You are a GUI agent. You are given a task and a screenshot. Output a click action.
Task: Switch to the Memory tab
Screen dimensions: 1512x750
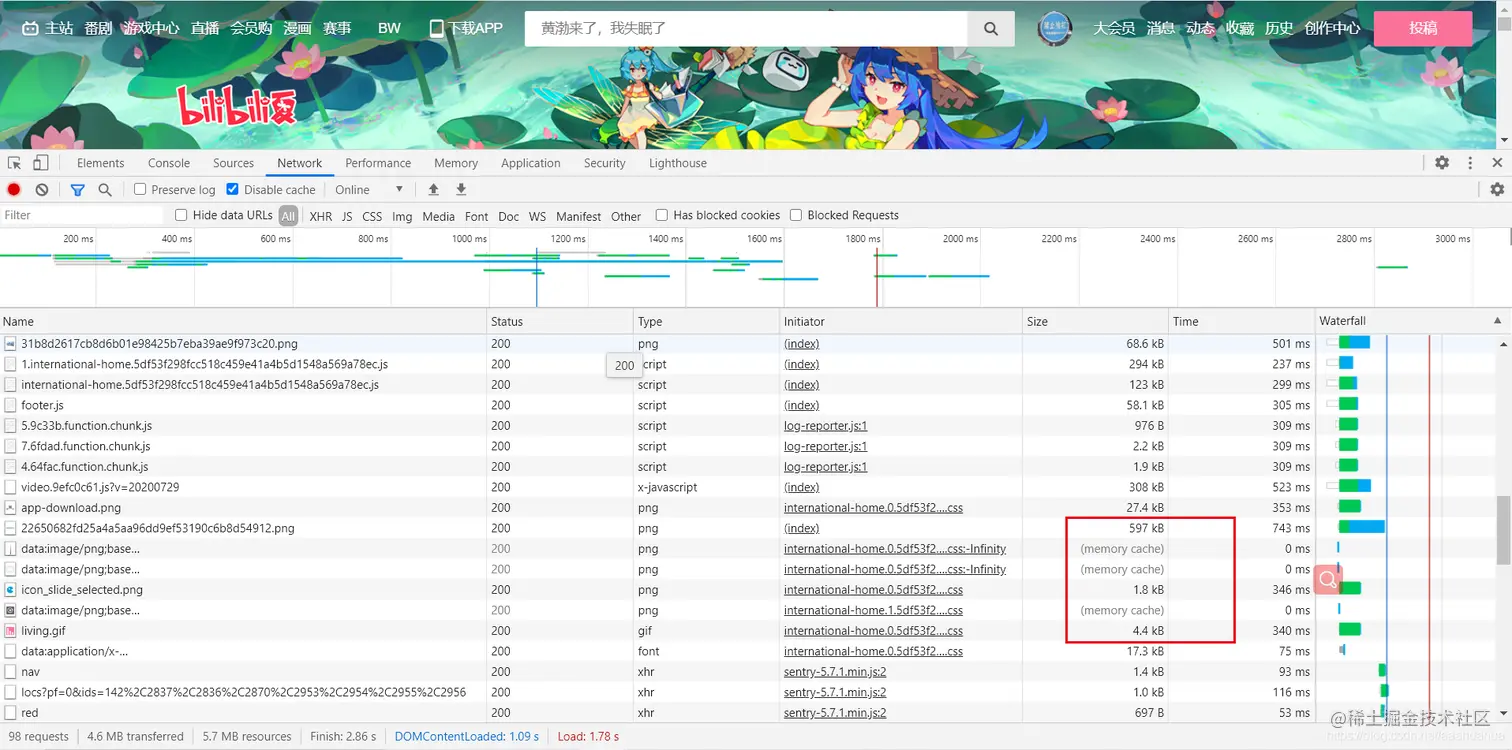(456, 163)
